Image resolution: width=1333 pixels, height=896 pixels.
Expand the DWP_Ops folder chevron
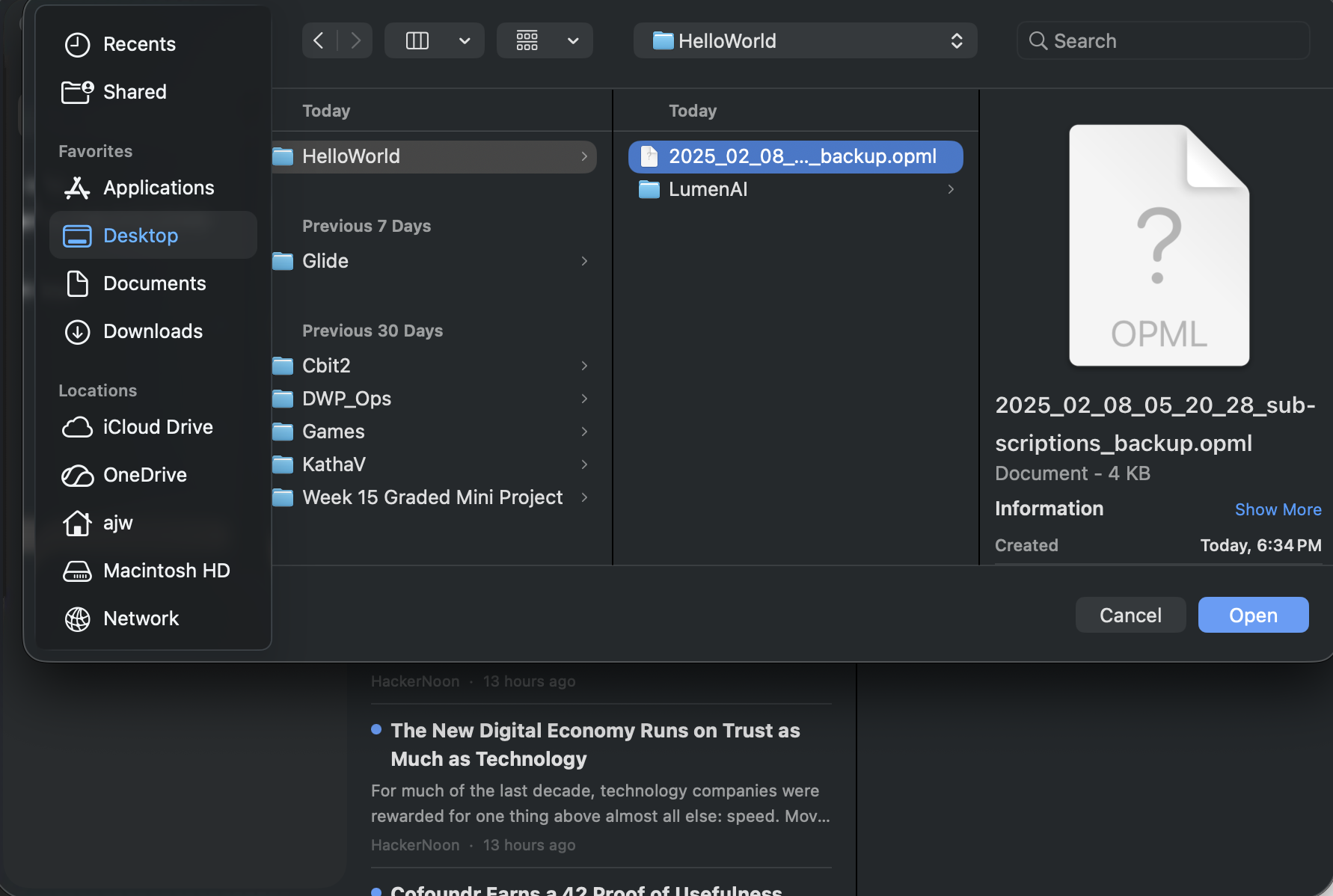coord(584,399)
